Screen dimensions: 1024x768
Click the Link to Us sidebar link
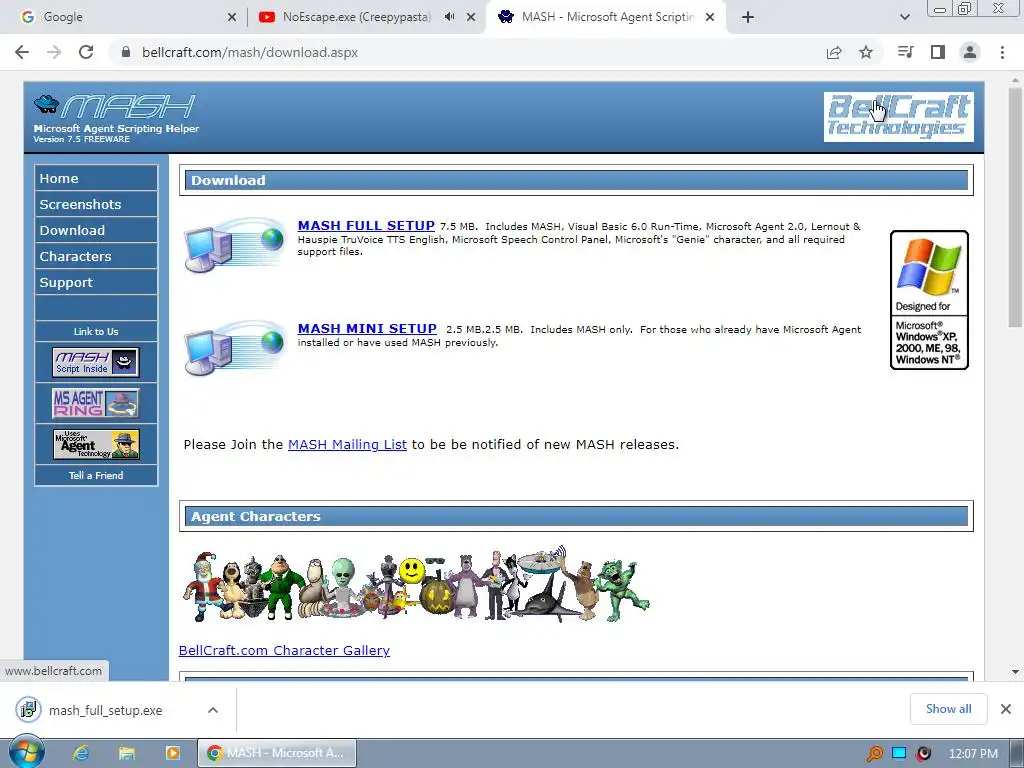click(96, 331)
